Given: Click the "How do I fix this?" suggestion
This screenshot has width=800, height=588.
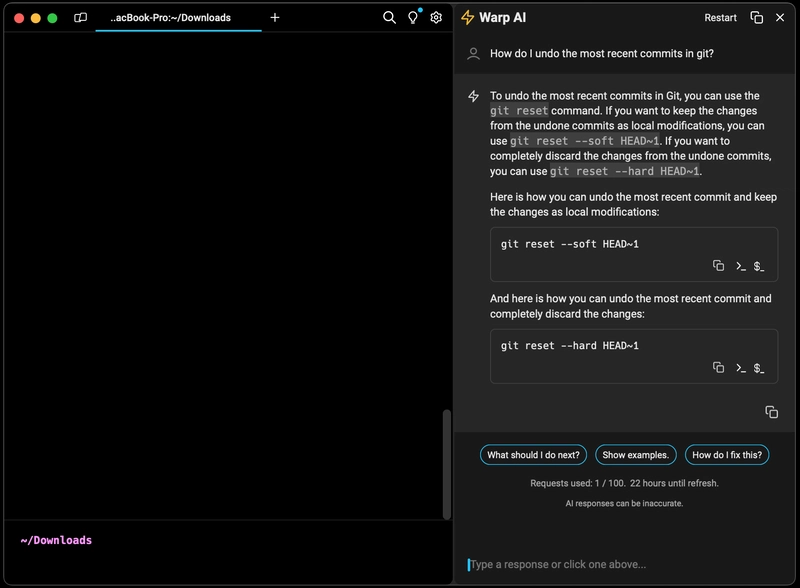Looking at the screenshot, I should pos(727,455).
